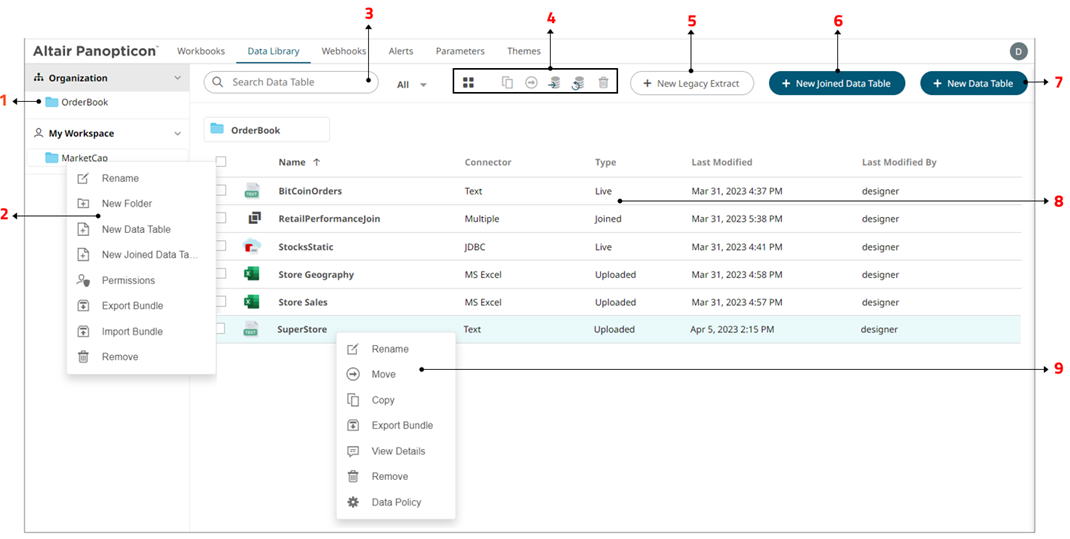
Task: Open the user profile avatar D
Action: point(1018,52)
